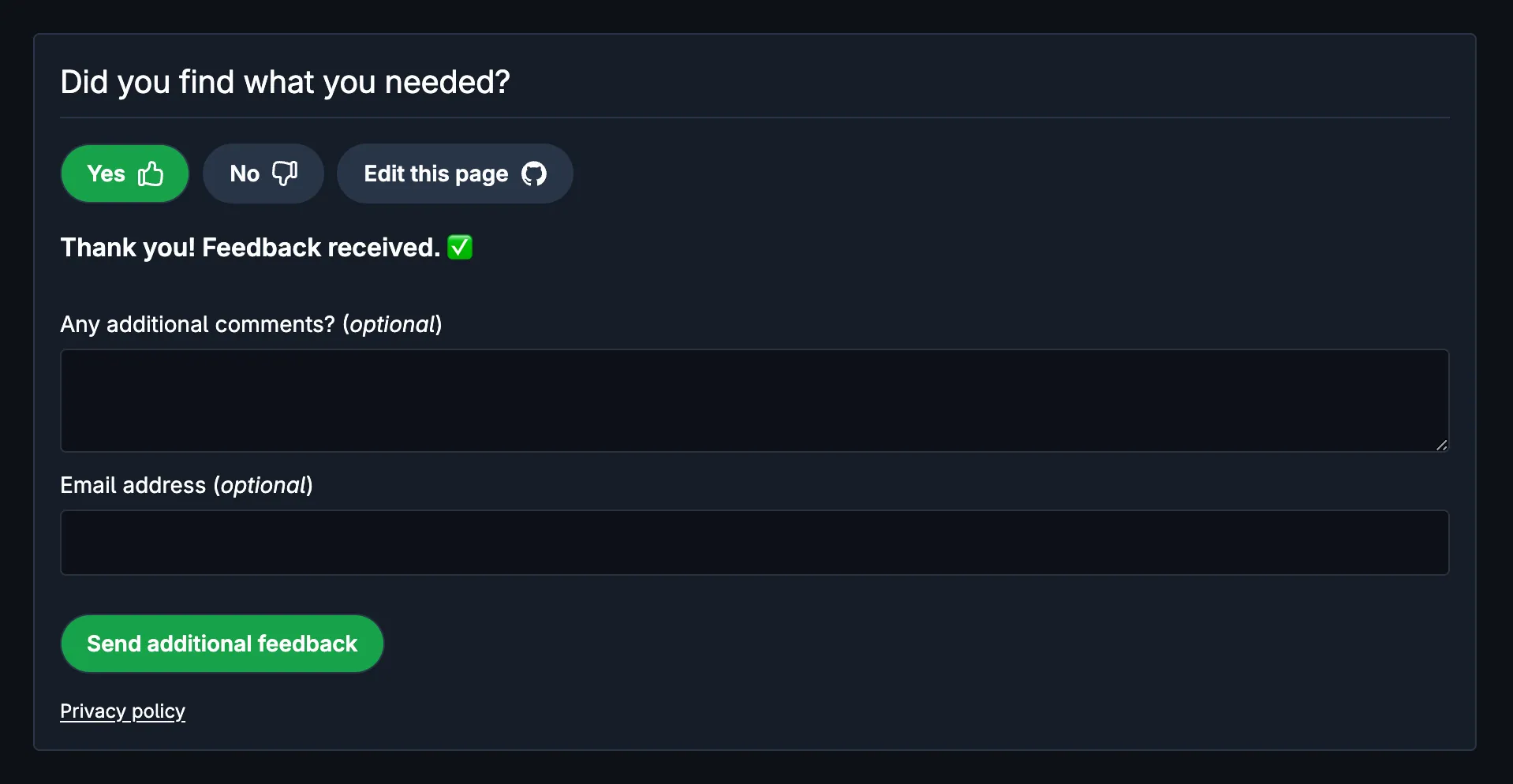Click the green checkmark after Feedback received

460,246
